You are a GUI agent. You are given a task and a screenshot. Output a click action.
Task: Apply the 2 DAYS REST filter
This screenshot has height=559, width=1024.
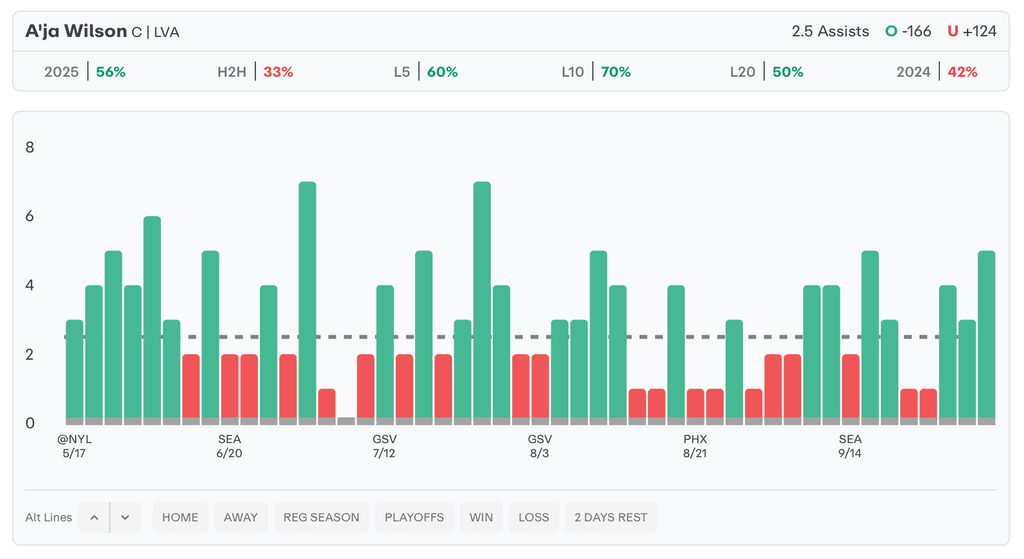(x=611, y=517)
